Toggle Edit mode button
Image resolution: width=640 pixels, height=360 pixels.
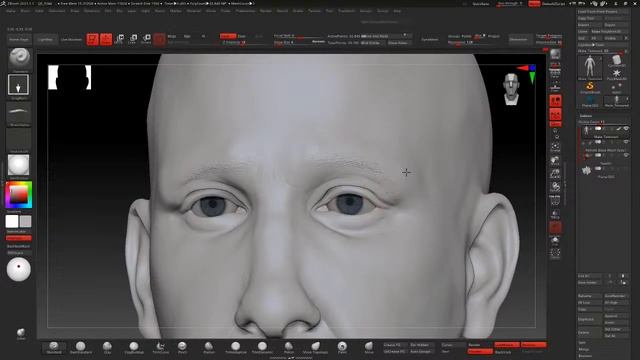[93, 39]
